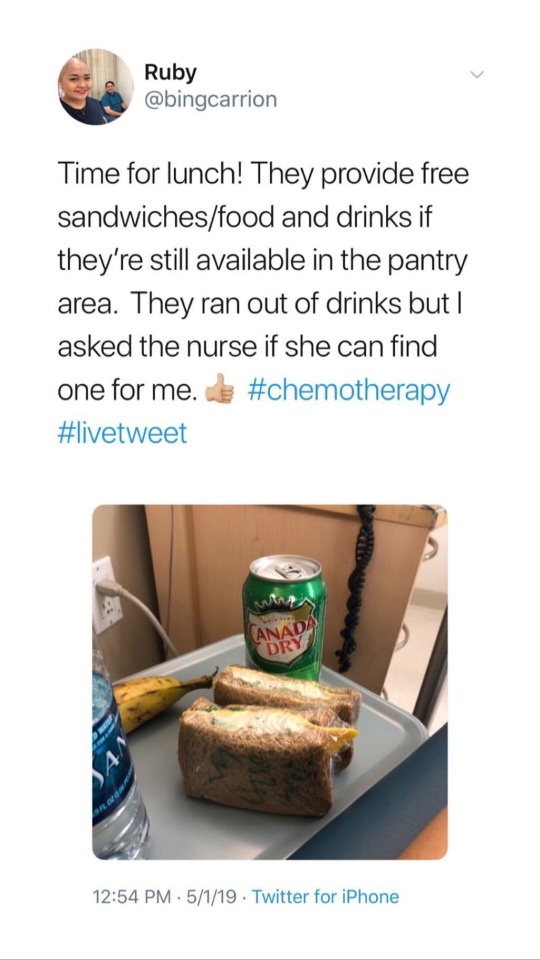The width and height of the screenshot is (540, 960).
Task: Open Ruby's profile avatar picture
Action: click(x=96, y=87)
